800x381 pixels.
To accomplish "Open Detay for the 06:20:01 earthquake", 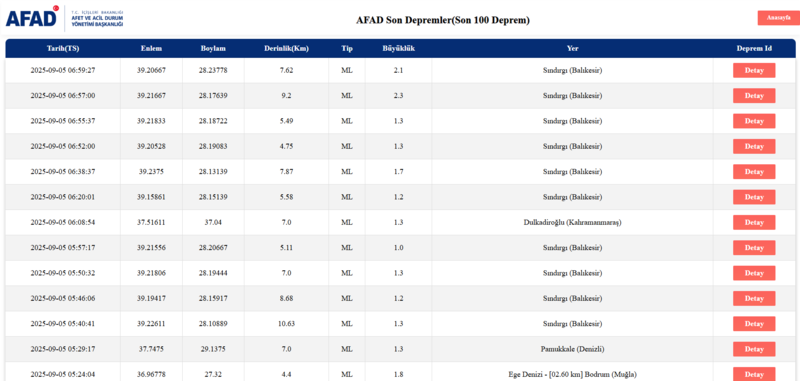I will pyautogui.click(x=754, y=197).
